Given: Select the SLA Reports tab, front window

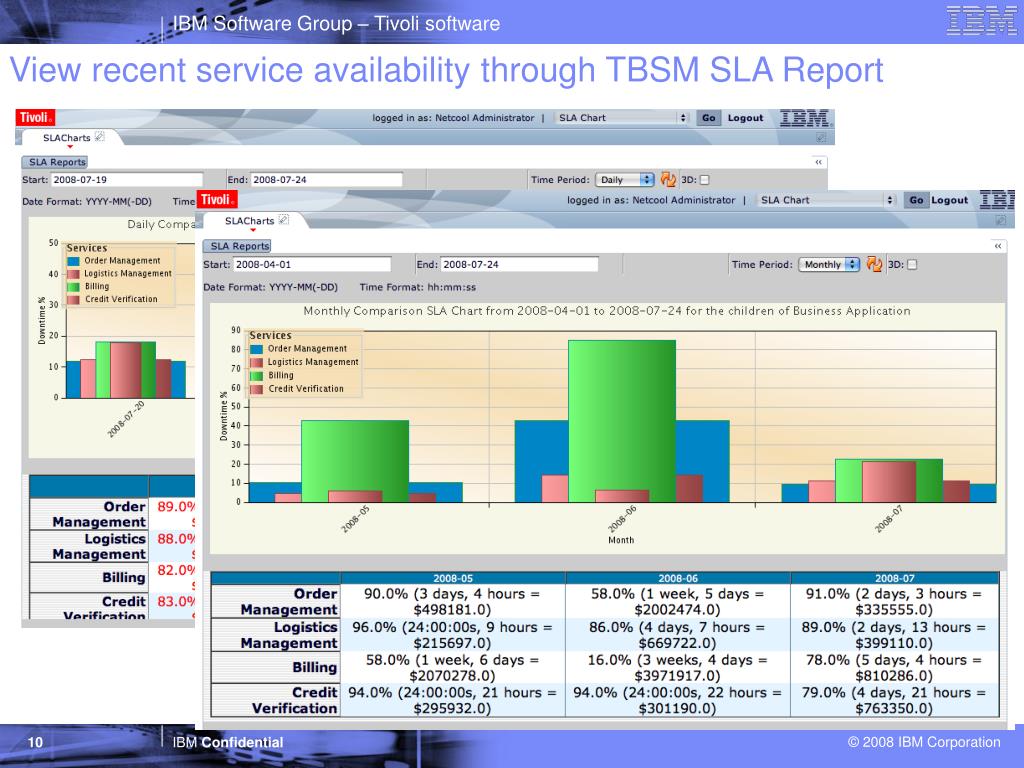Looking at the screenshot, I should 237,246.
